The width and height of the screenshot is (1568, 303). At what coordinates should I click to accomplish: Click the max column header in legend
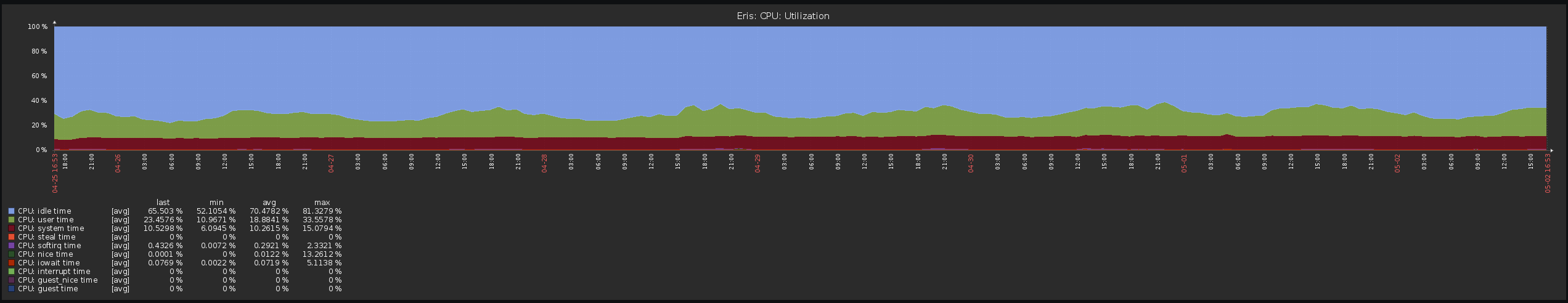[x=322, y=203]
